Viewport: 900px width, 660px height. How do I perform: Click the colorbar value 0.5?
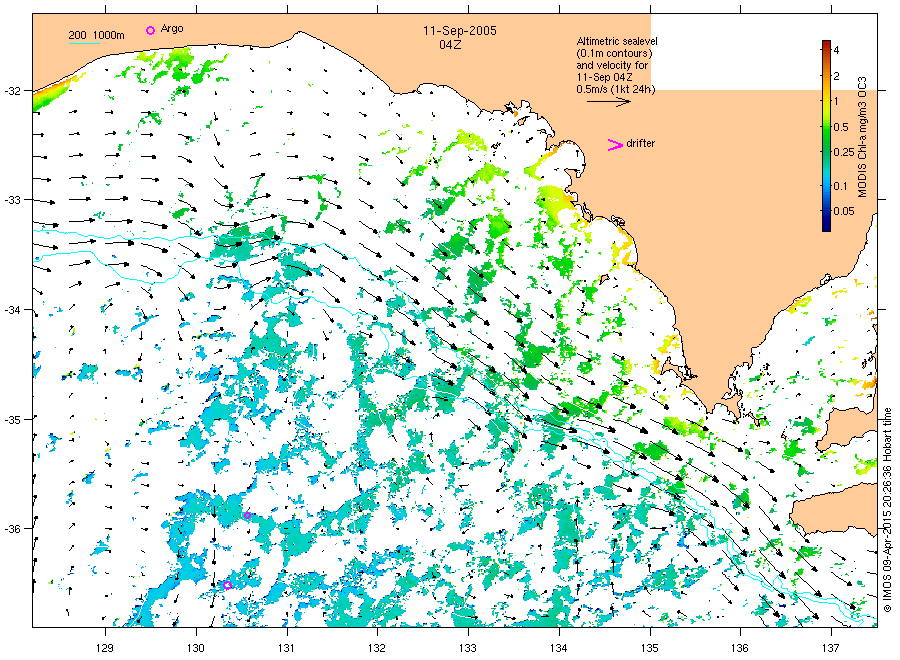841,127
